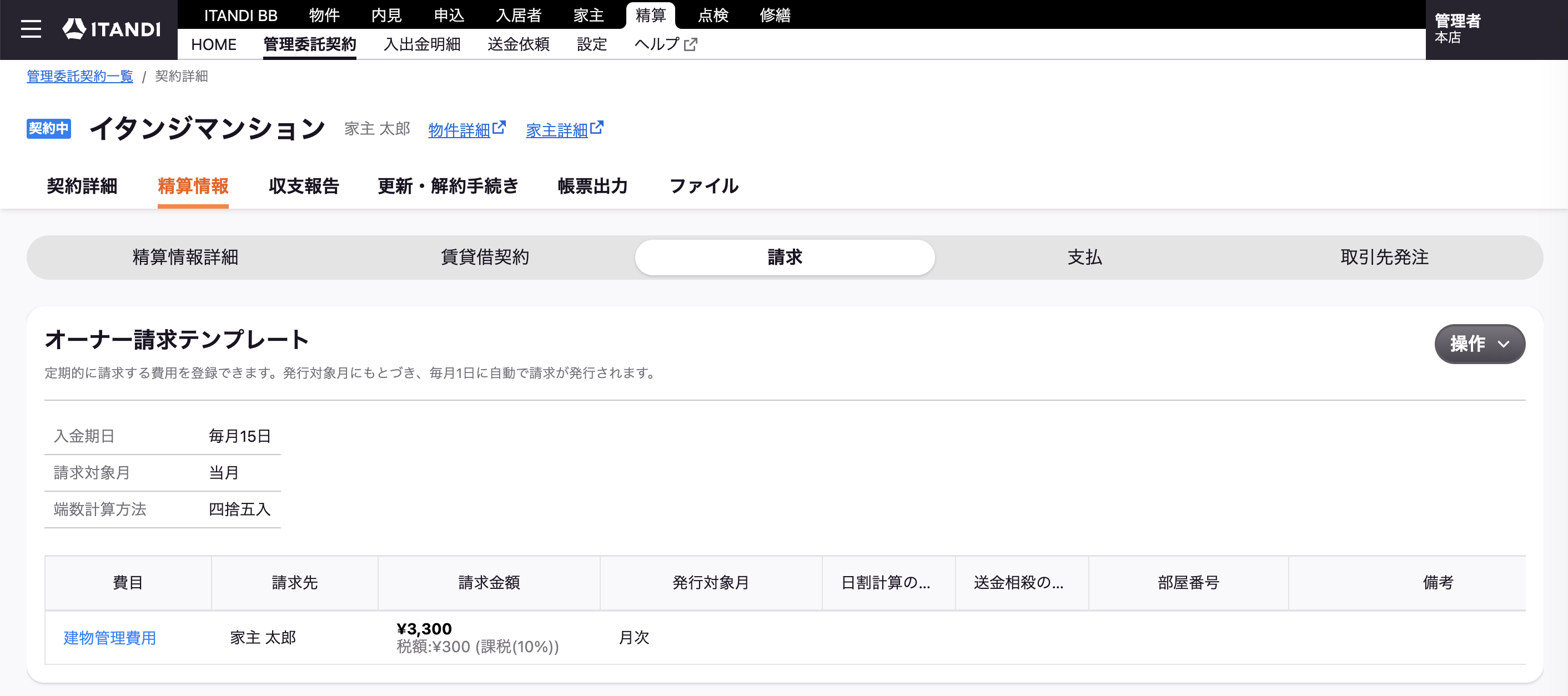This screenshot has width=1568, height=696.
Task: Click the external link icon beside 家主詳細
Action: coord(596,128)
